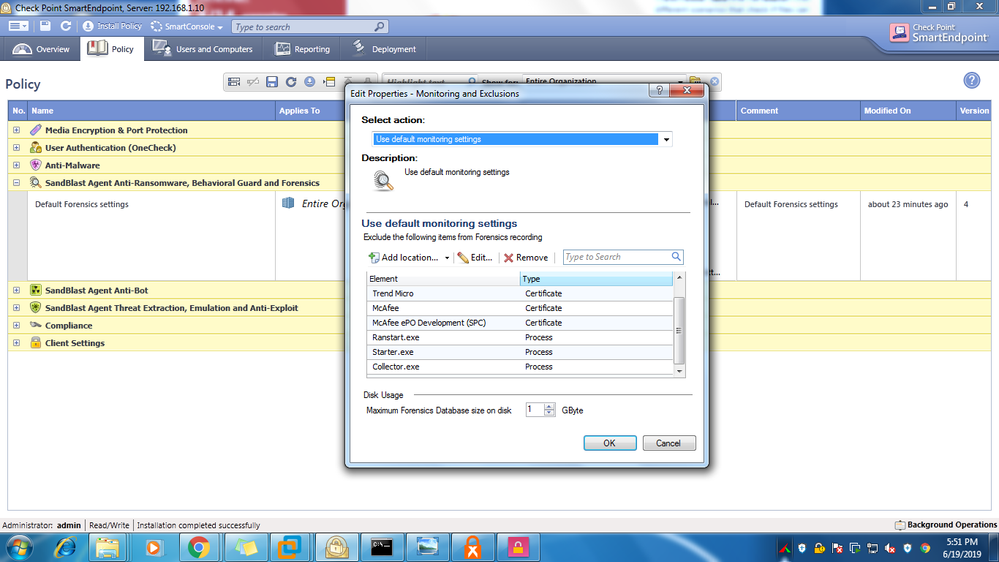This screenshot has width=999, height=562.
Task: Select the Starter.exe process row
Action: click(520, 352)
